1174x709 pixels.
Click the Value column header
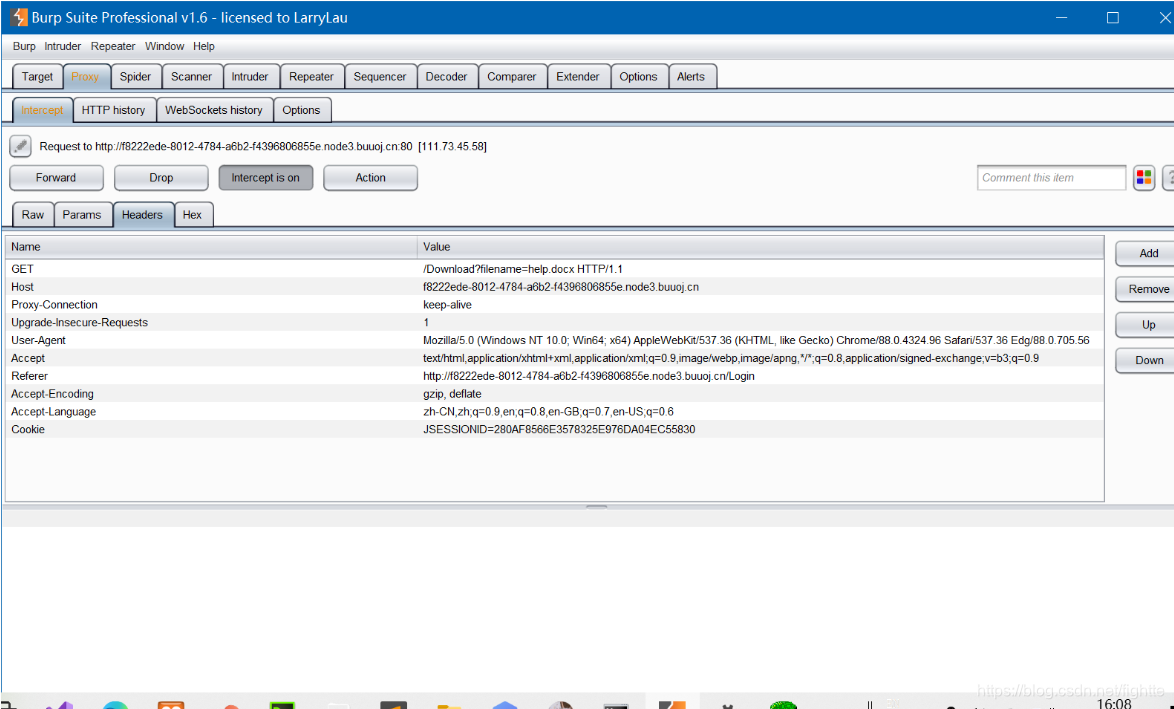[760, 247]
